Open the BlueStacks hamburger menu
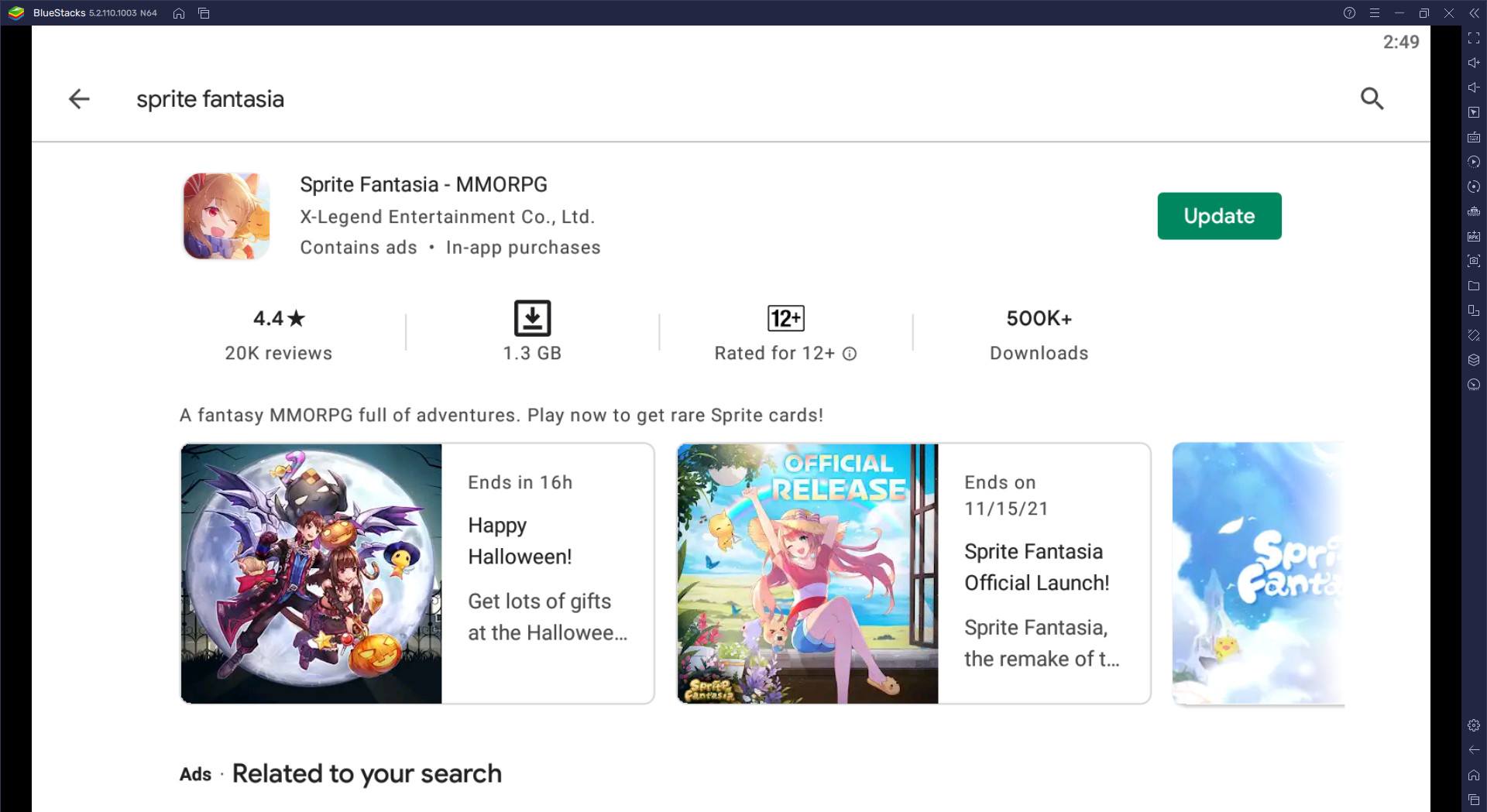This screenshot has height=812, width=1487. [x=1374, y=13]
